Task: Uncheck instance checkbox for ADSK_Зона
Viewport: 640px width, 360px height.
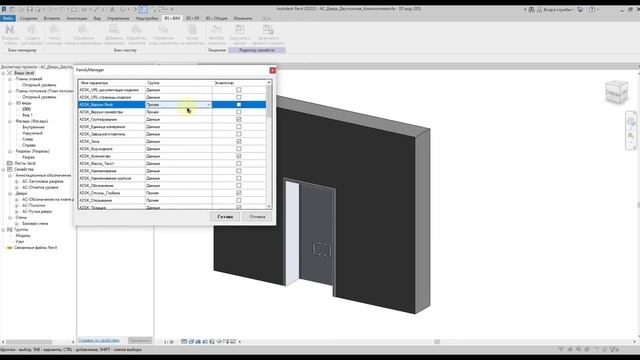Action: click(239, 141)
